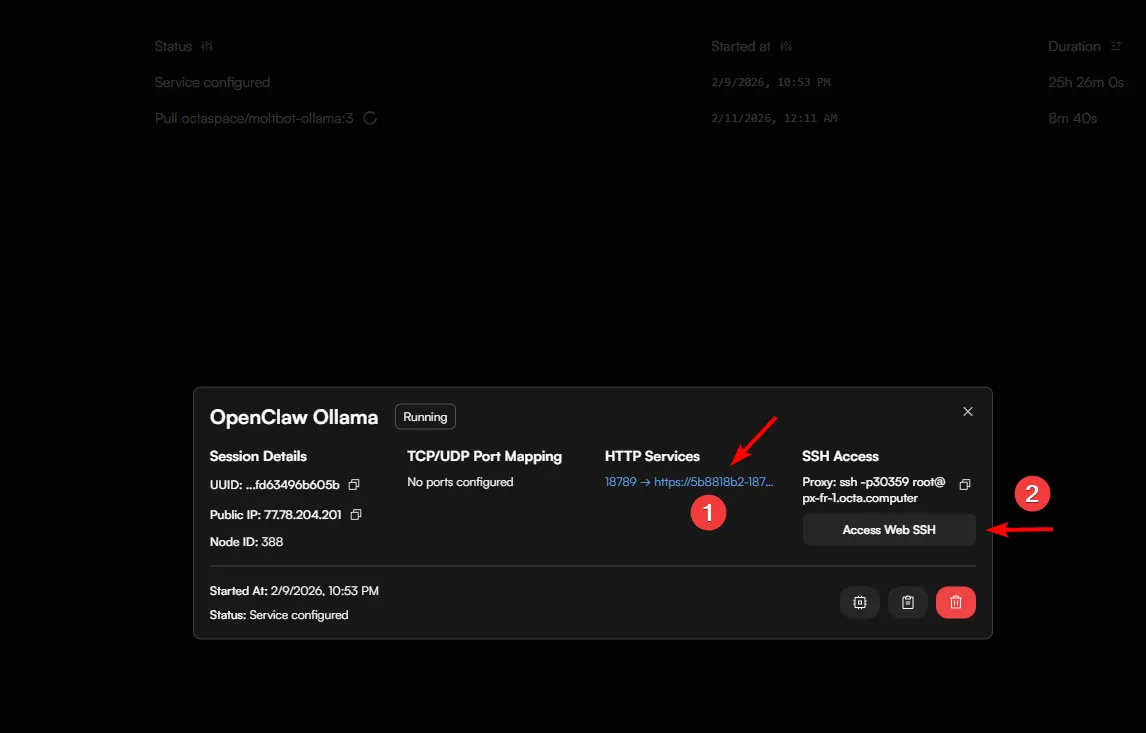Click the 8m 40s duration cell

tap(1072, 118)
